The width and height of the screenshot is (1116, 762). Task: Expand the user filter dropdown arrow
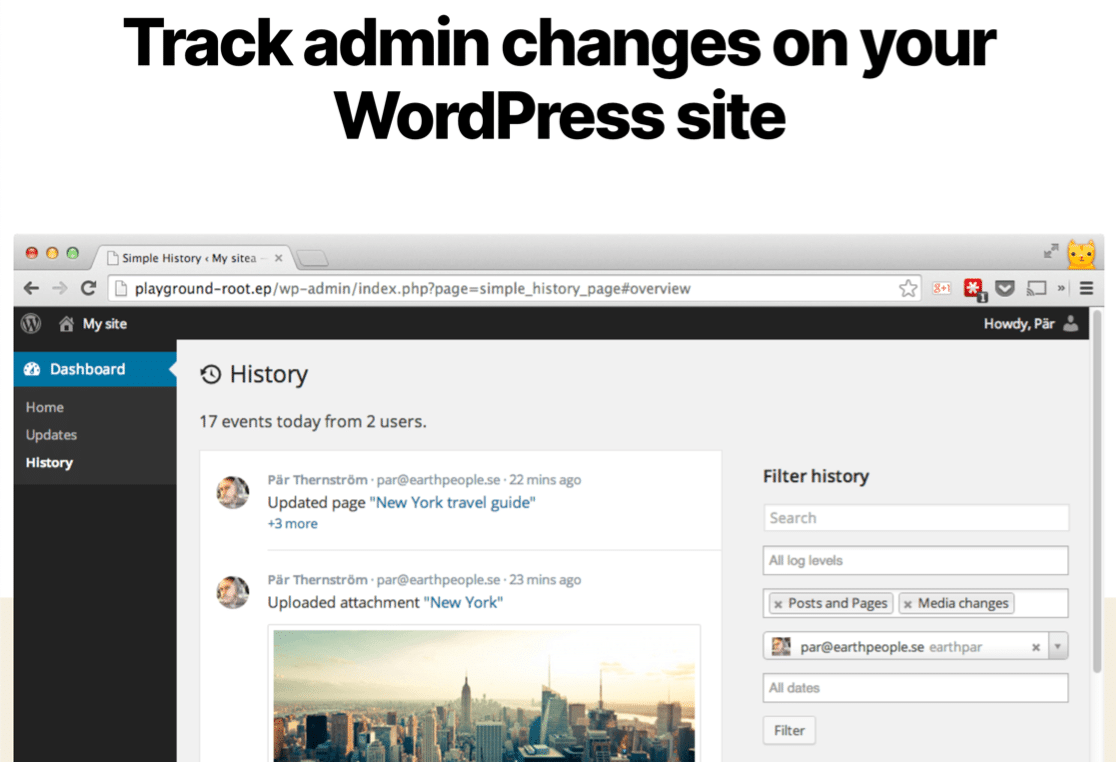click(x=1058, y=647)
